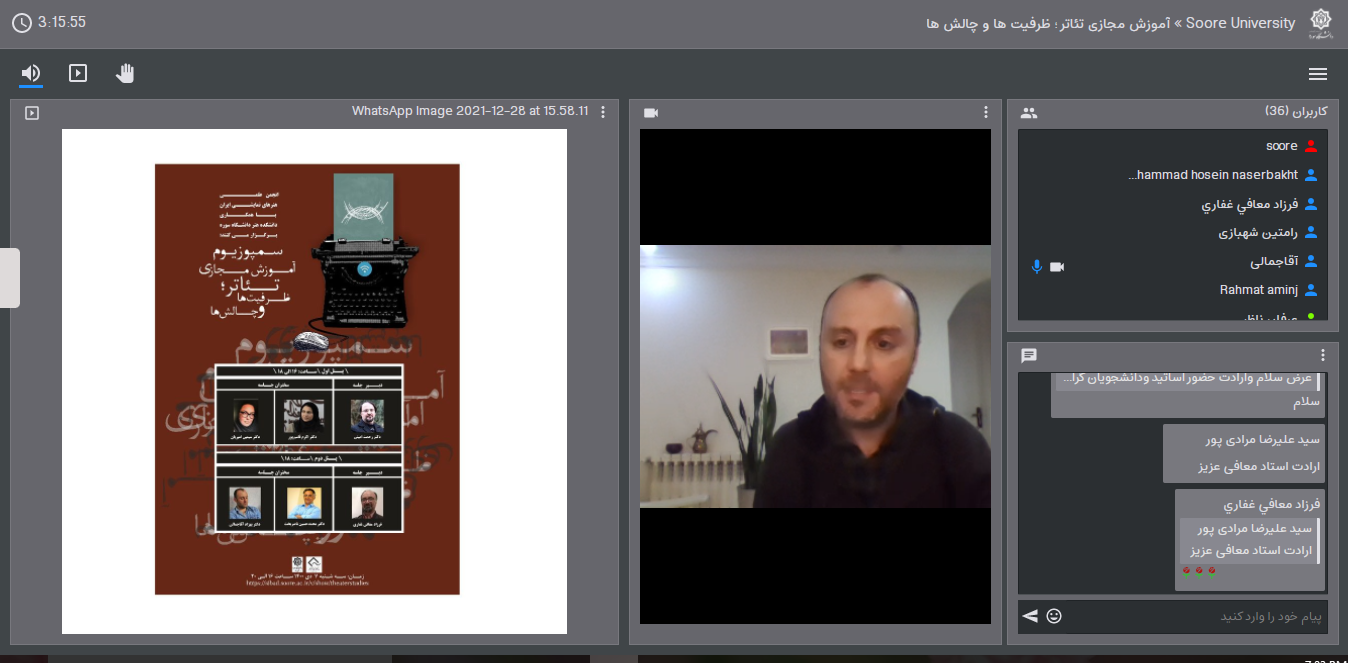1348x663 pixels.
Task: Open the chat panel options menu
Action: pos(1323,355)
